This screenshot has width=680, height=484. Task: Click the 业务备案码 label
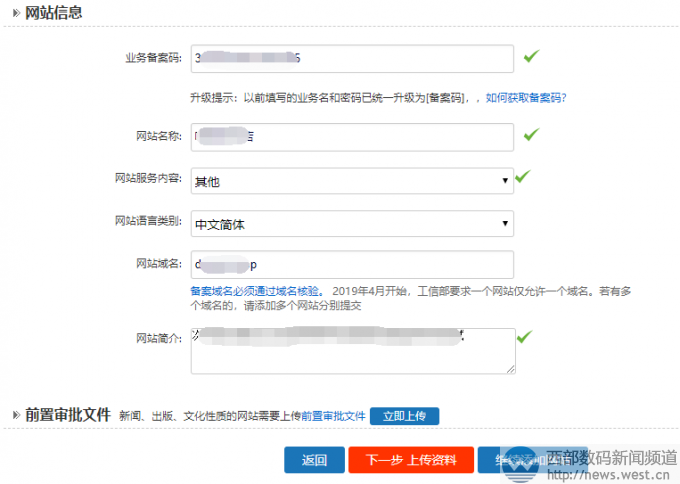(x=154, y=58)
